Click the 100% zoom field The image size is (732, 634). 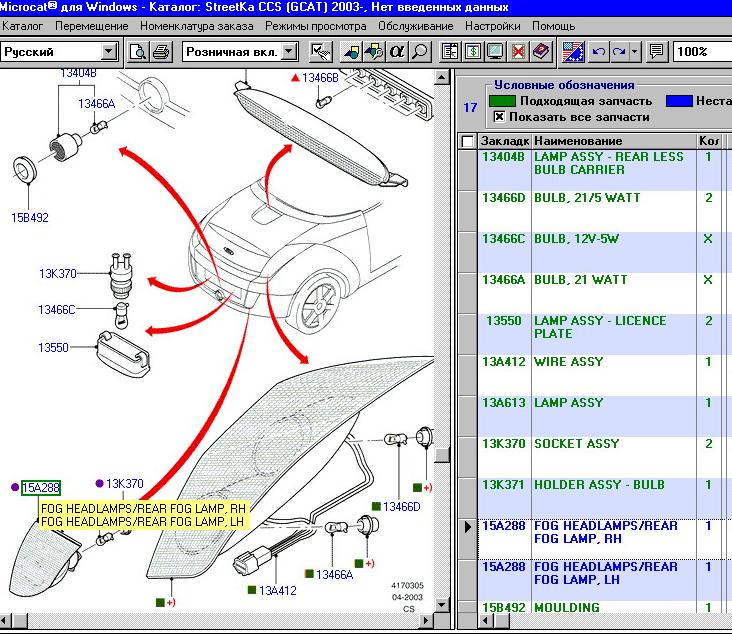point(702,51)
